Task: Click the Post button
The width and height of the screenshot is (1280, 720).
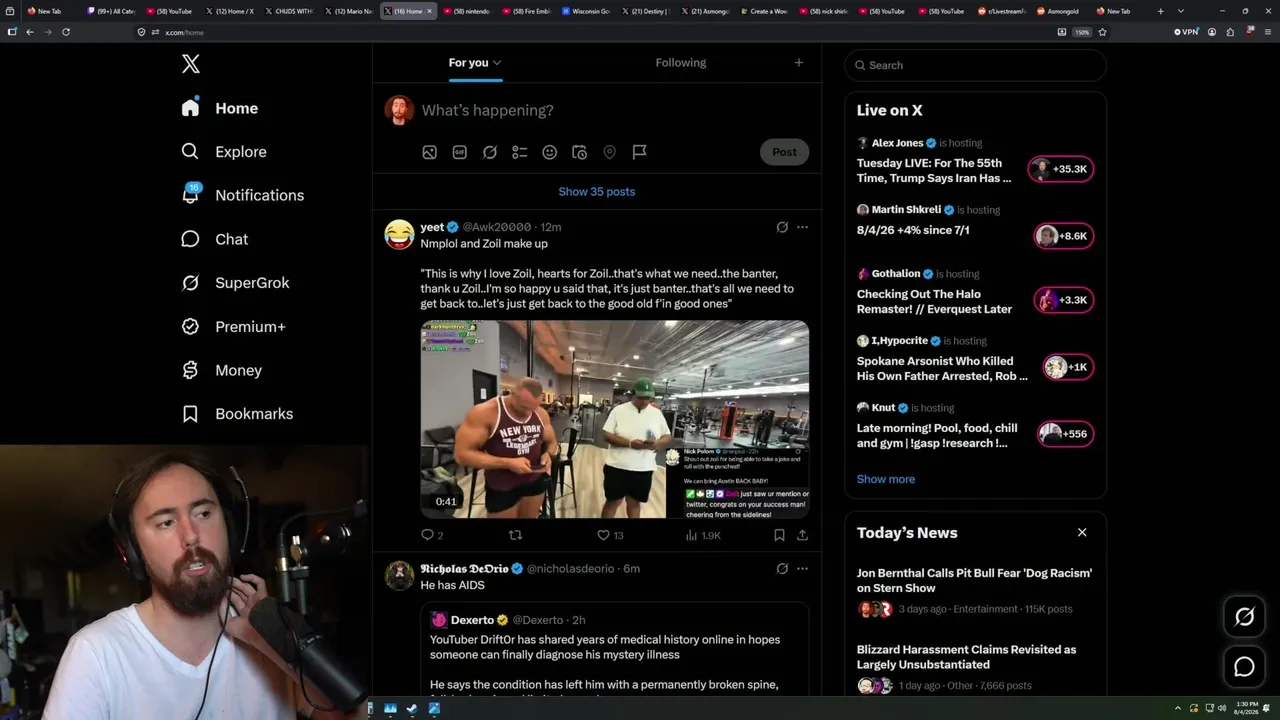Action: coord(784,152)
